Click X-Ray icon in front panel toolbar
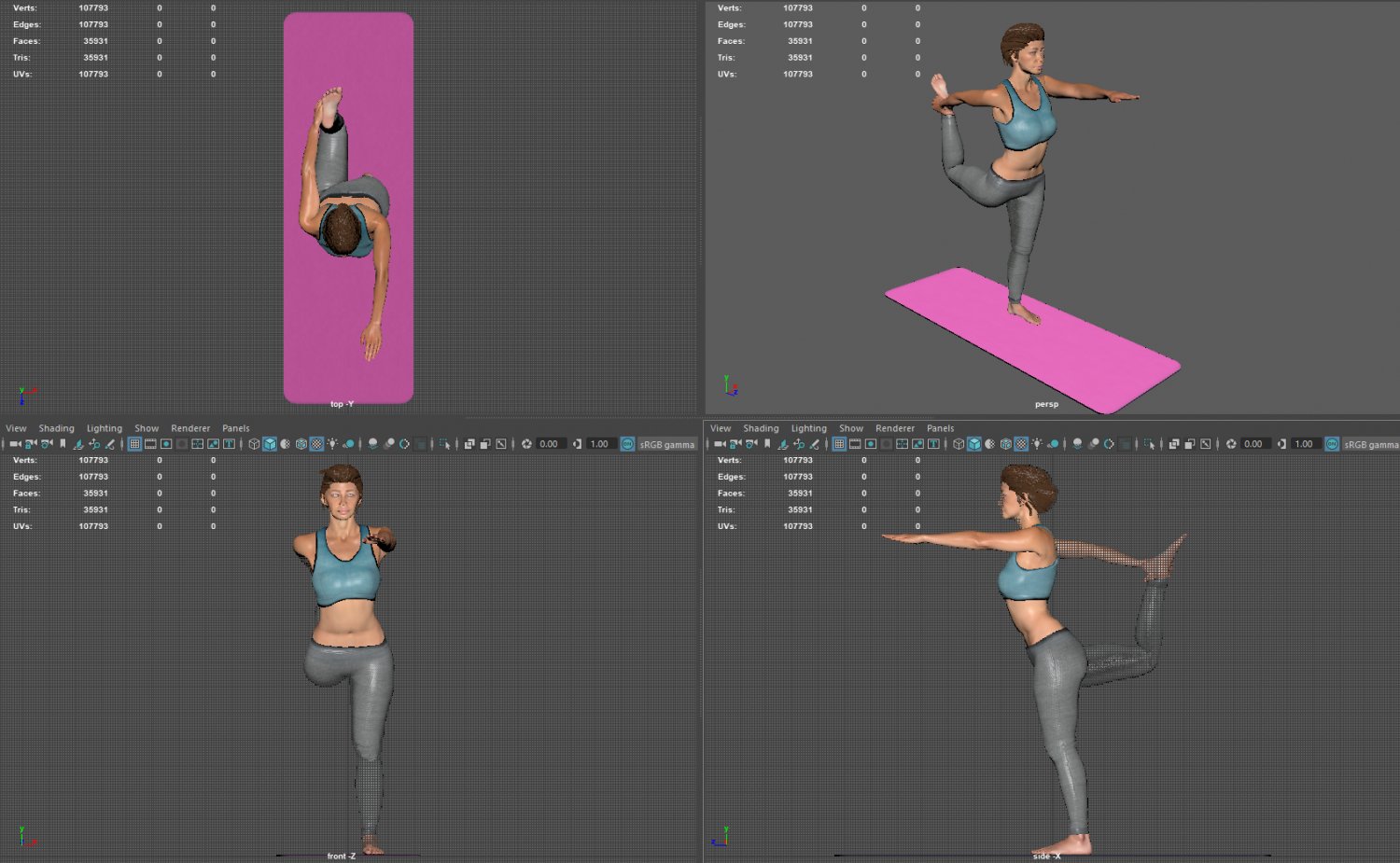 pyautogui.click(x=469, y=444)
